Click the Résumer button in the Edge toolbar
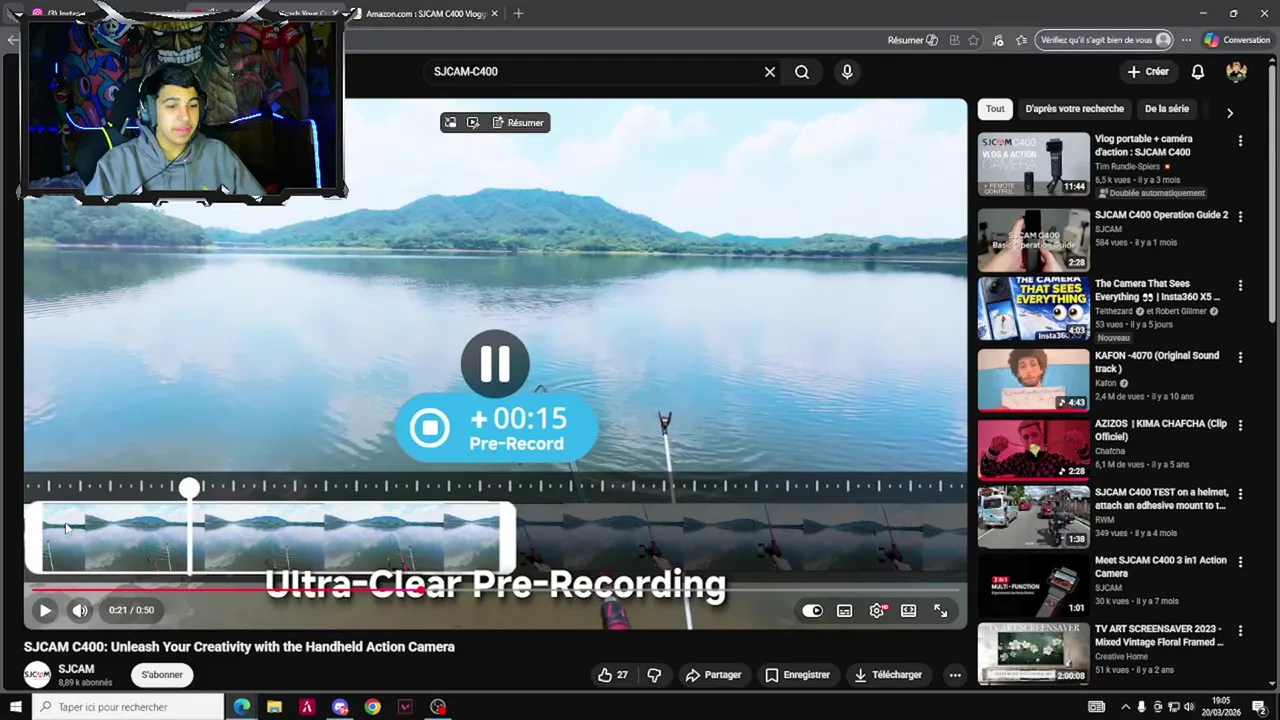 [x=912, y=40]
